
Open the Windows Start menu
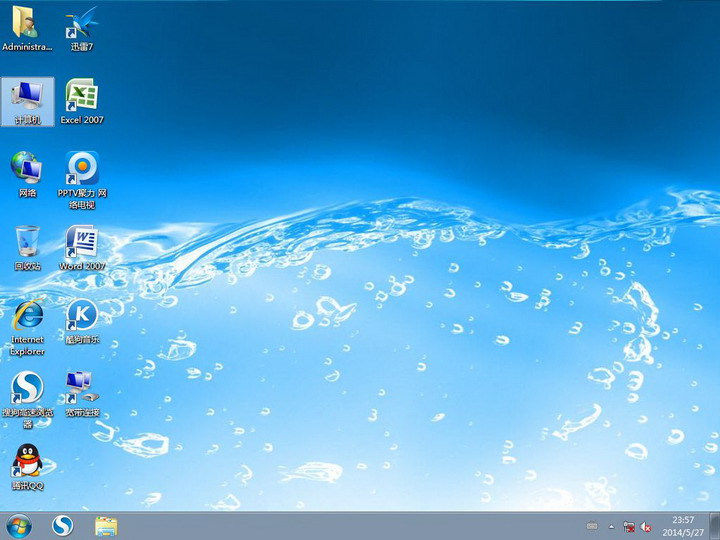pos(19,525)
